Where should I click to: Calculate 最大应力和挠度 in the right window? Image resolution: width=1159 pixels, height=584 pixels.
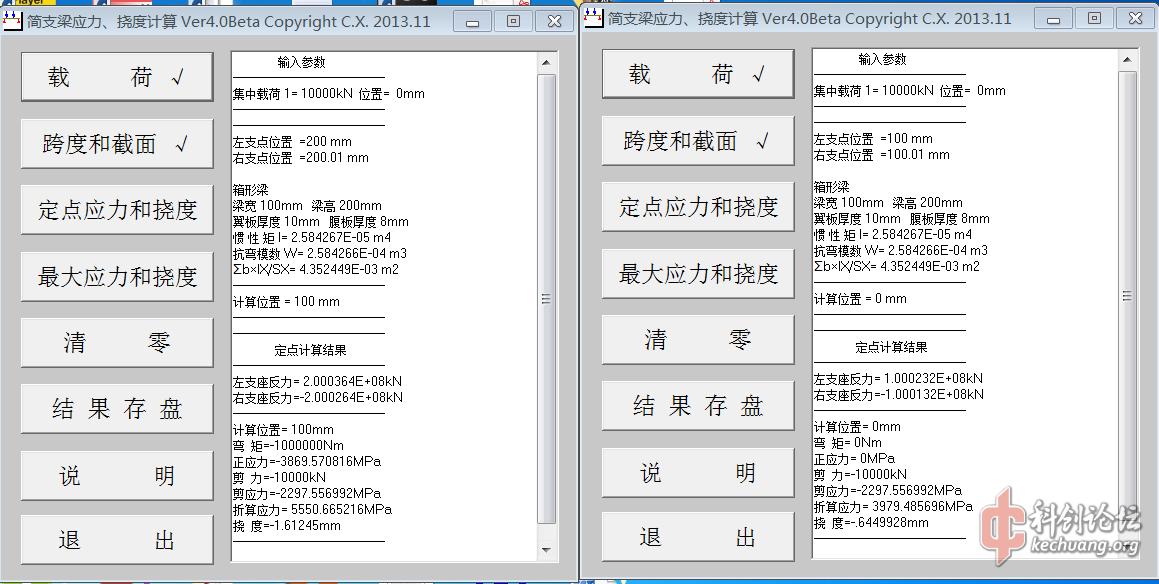coord(698,274)
